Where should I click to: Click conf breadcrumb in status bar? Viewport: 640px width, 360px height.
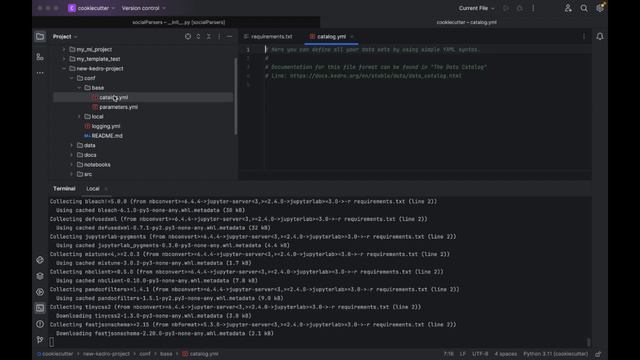coord(145,354)
